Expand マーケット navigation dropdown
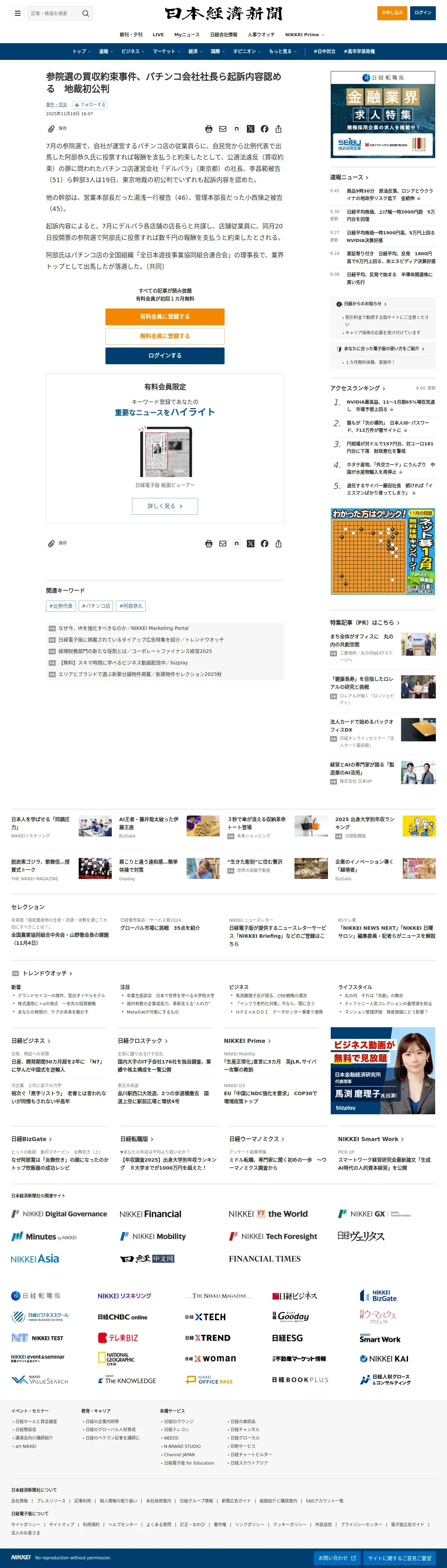447x1568 pixels. [x=166, y=52]
